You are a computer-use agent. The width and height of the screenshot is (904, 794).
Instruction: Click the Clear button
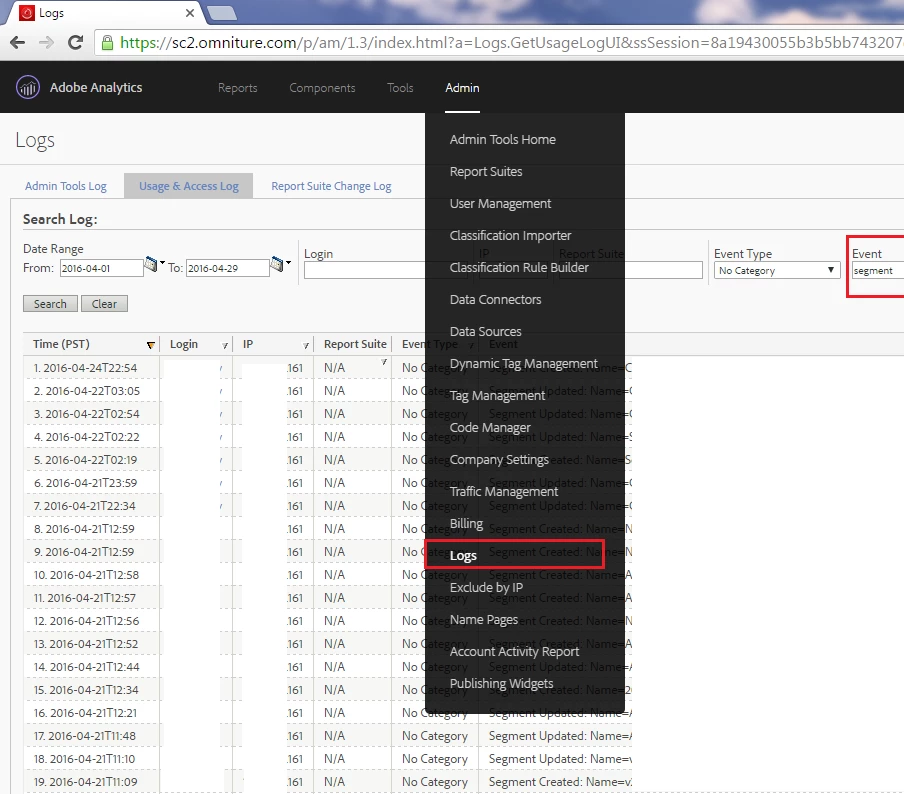[104, 304]
